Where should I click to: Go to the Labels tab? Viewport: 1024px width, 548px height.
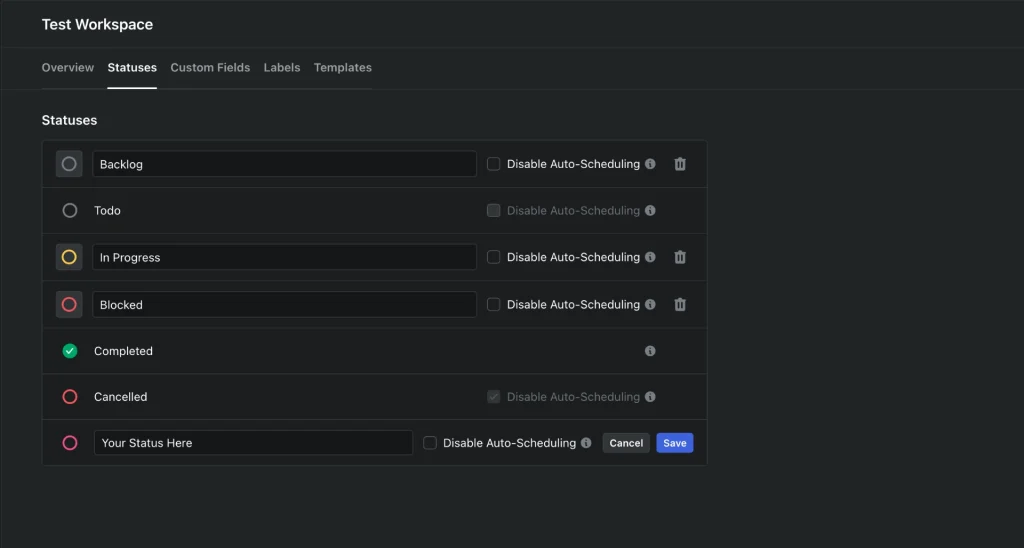[282, 68]
